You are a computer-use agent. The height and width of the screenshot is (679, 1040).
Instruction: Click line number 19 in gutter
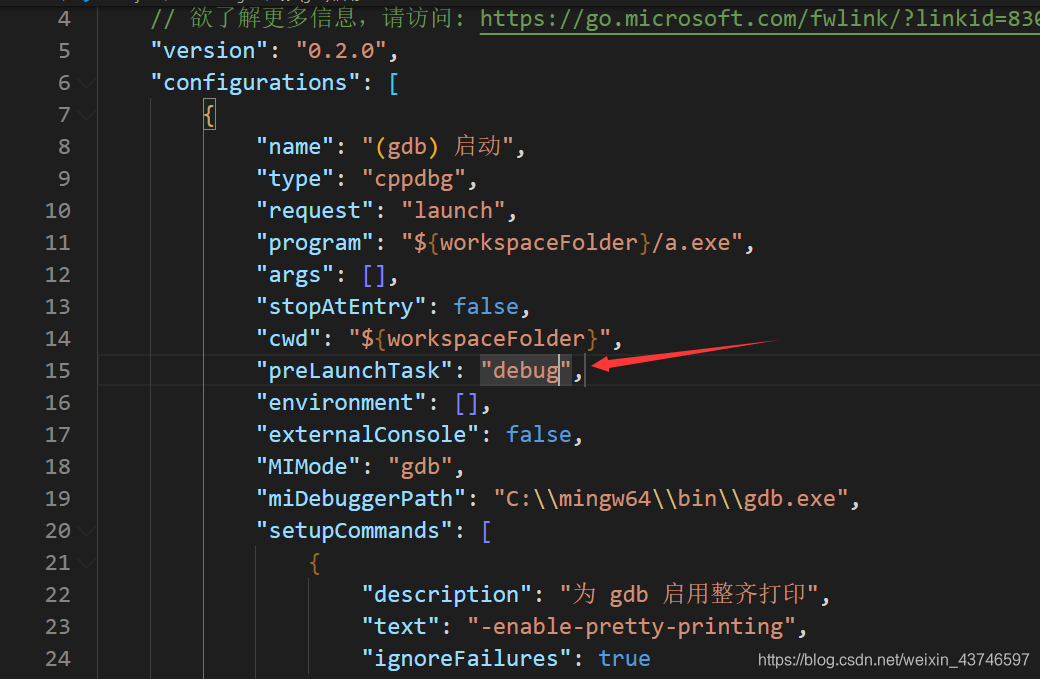tap(58, 499)
